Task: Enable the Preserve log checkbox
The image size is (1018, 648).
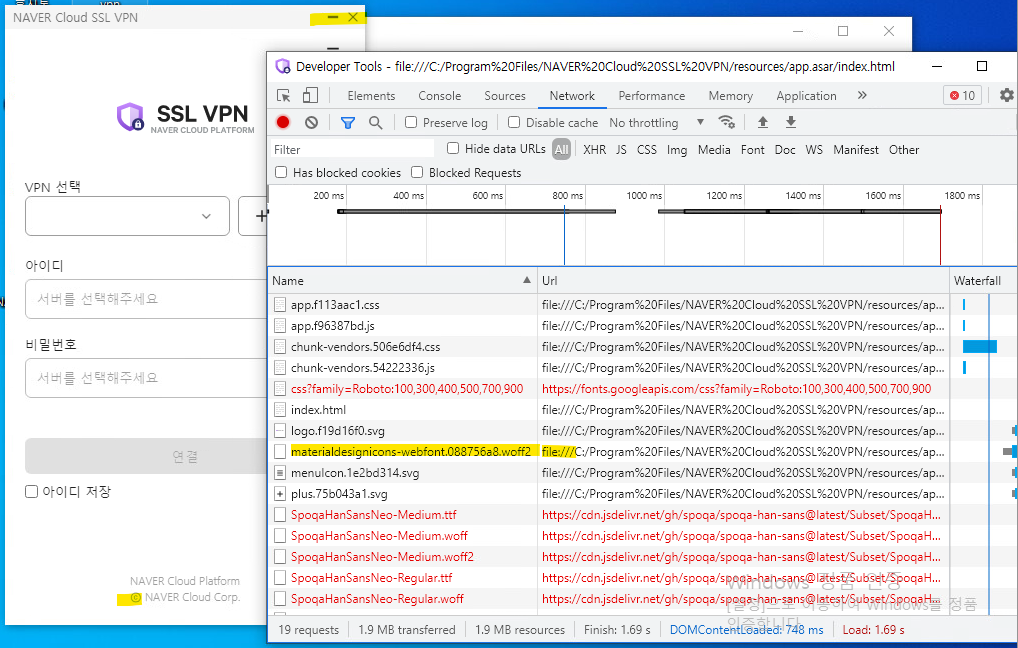Action: 411,123
